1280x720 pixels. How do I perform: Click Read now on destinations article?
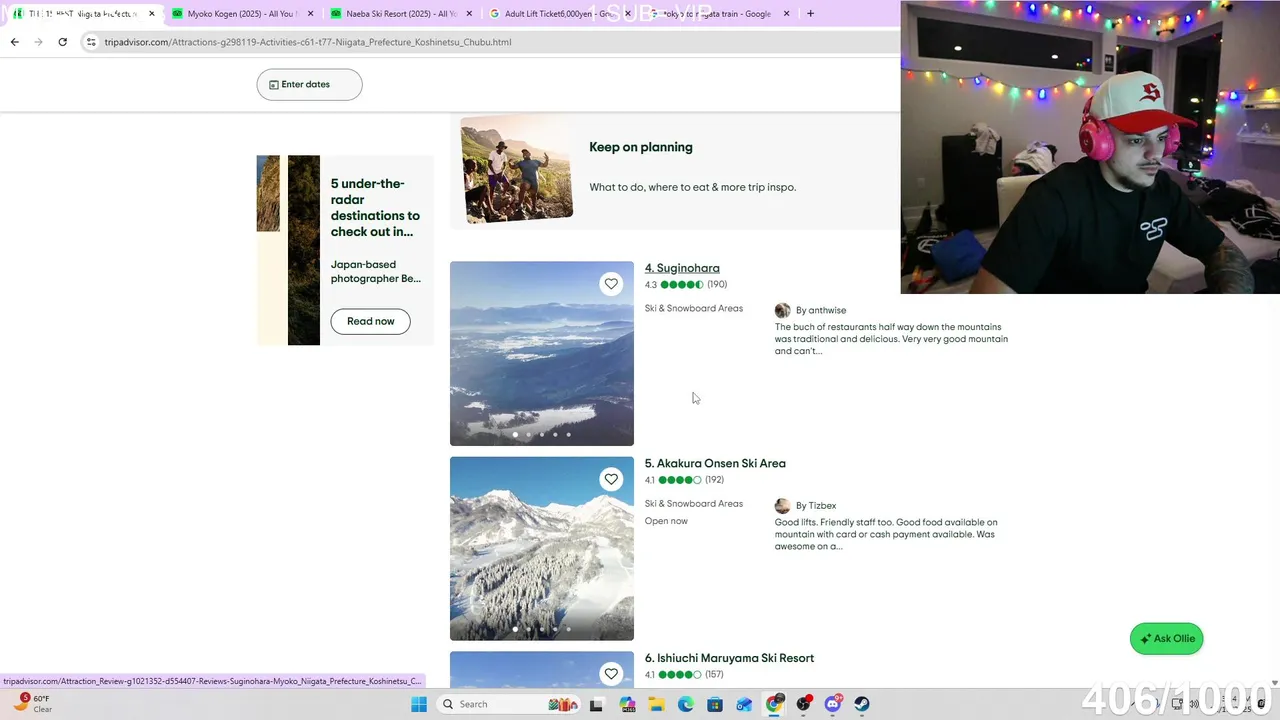coord(370,321)
